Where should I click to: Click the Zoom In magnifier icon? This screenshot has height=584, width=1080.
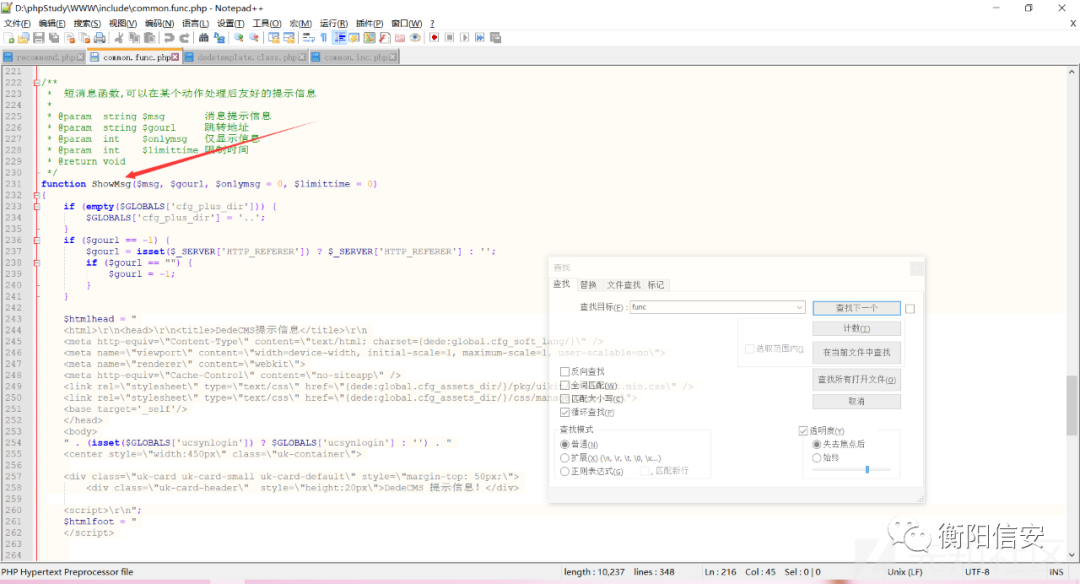(238, 38)
